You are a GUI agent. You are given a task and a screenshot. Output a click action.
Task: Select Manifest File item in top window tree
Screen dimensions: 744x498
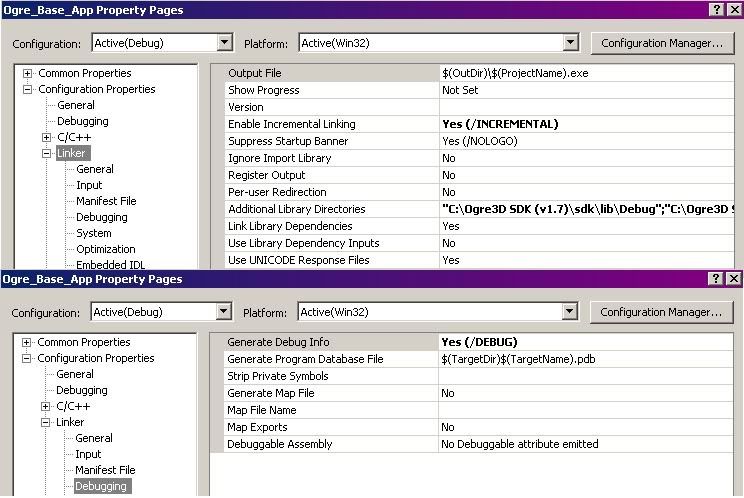pos(106,202)
